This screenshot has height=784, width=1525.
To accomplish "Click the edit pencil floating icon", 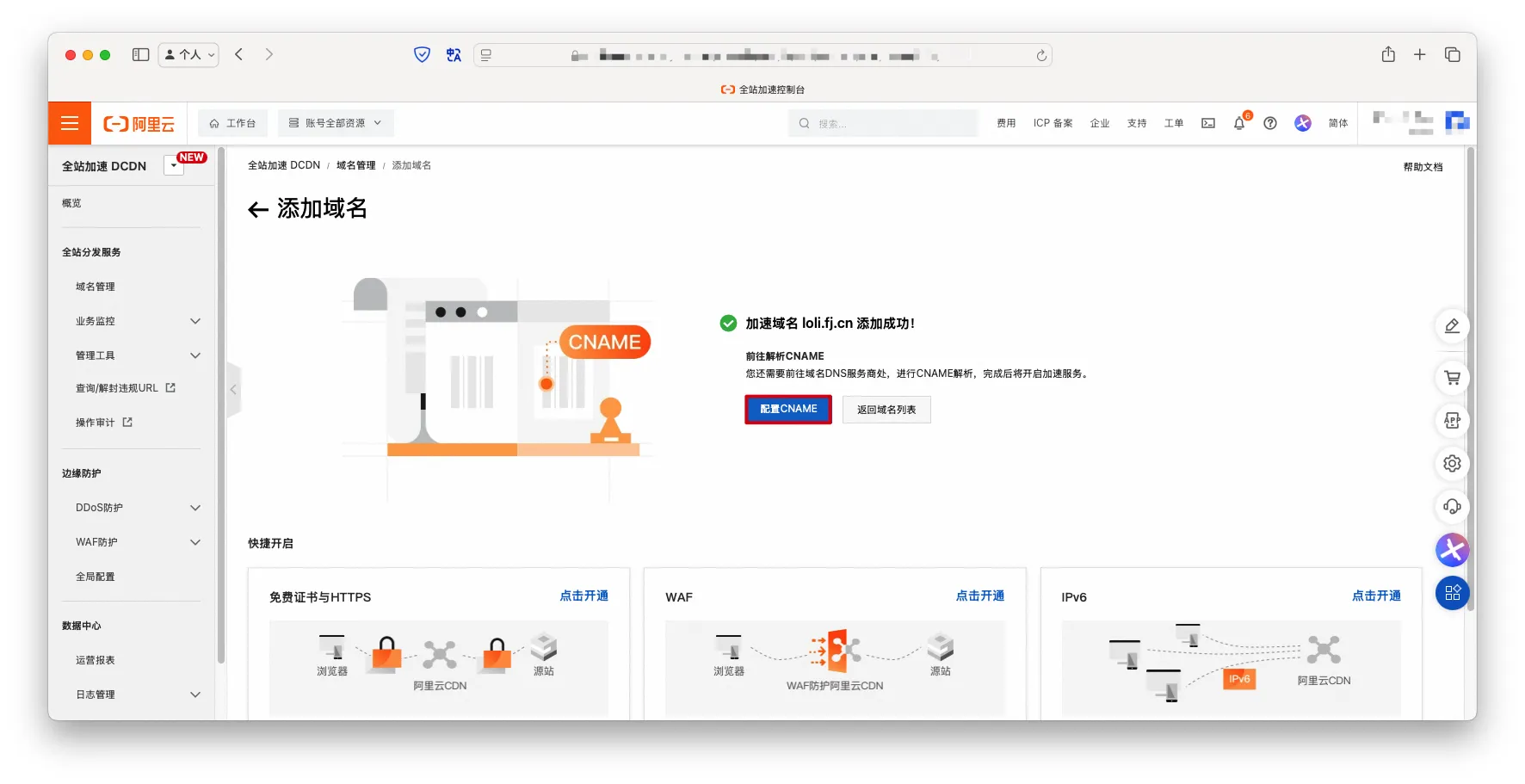I will pyautogui.click(x=1452, y=326).
